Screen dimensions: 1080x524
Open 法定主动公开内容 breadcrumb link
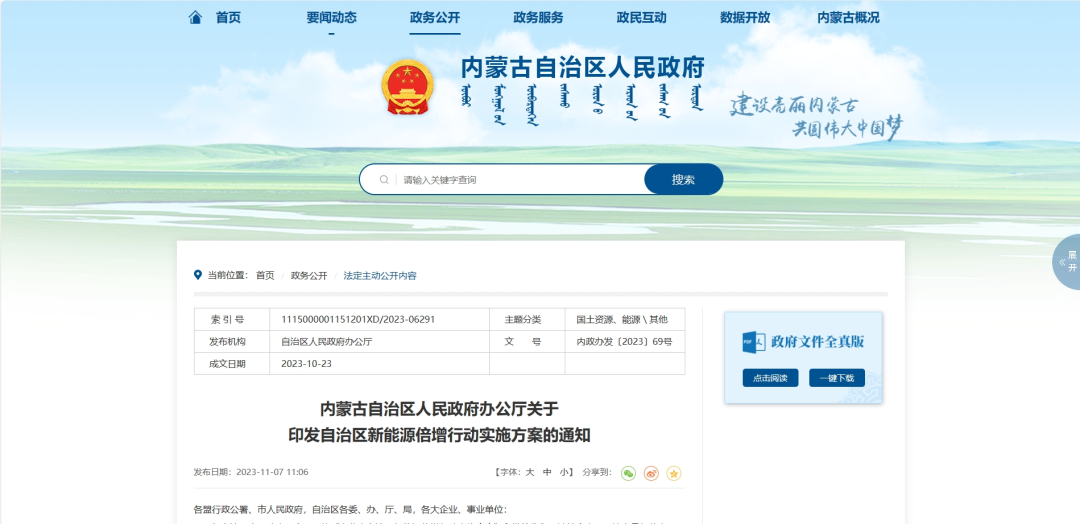pyautogui.click(x=380, y=275)
